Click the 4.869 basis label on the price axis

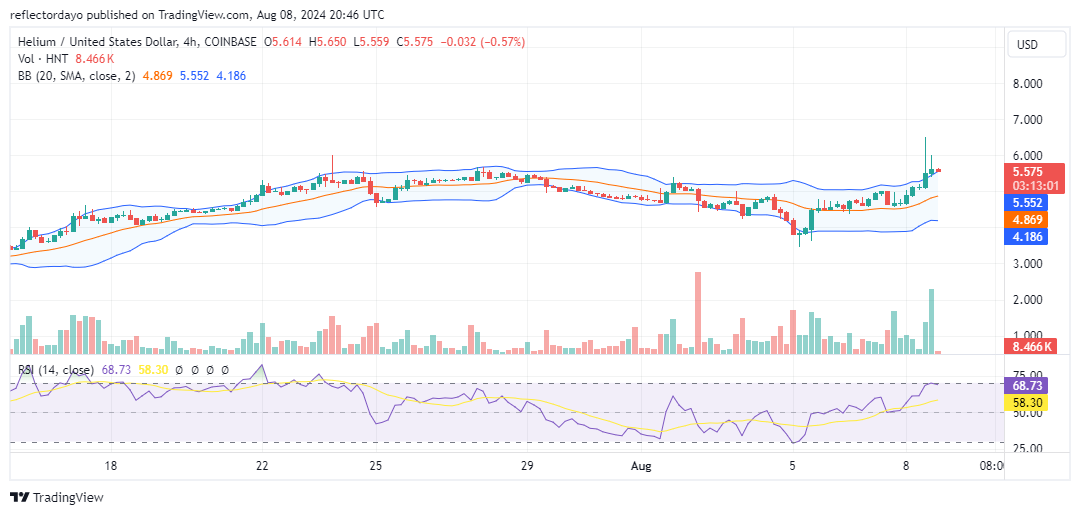pos(1027,220)
